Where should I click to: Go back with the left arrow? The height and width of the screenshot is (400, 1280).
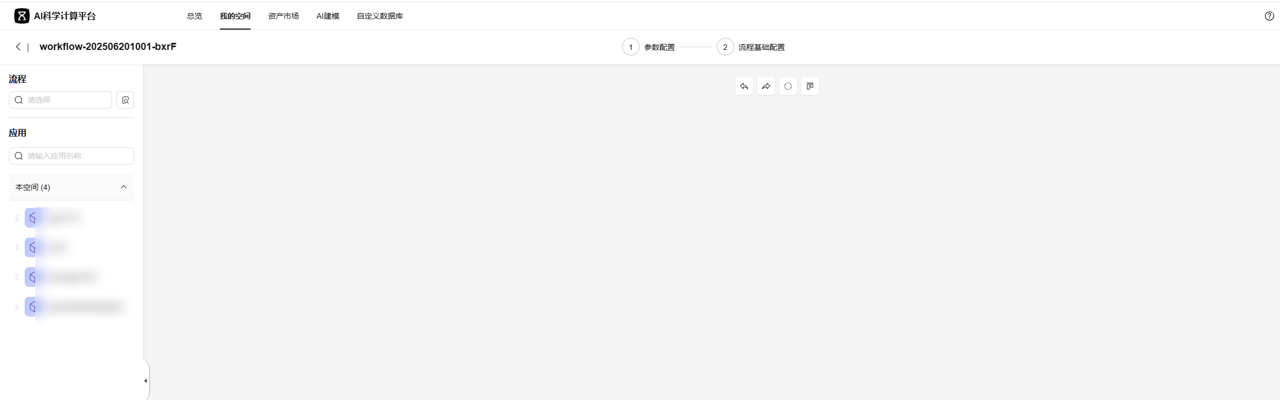tap(18, 47)
